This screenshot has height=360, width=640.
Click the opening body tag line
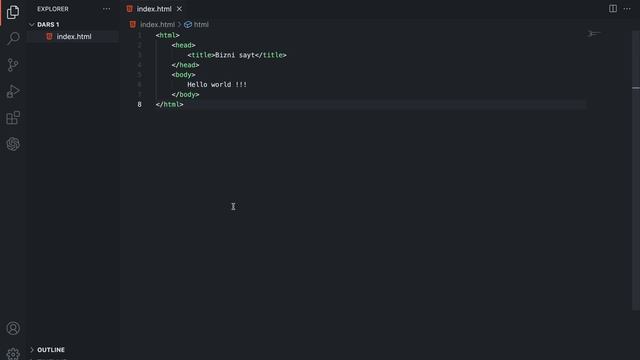point(183,75)
